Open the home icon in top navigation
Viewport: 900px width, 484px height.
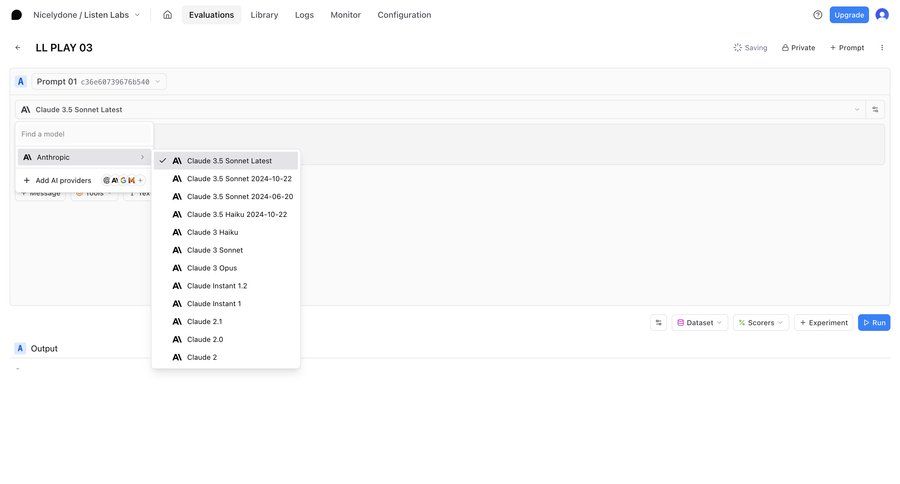click(x=167, y=15)
